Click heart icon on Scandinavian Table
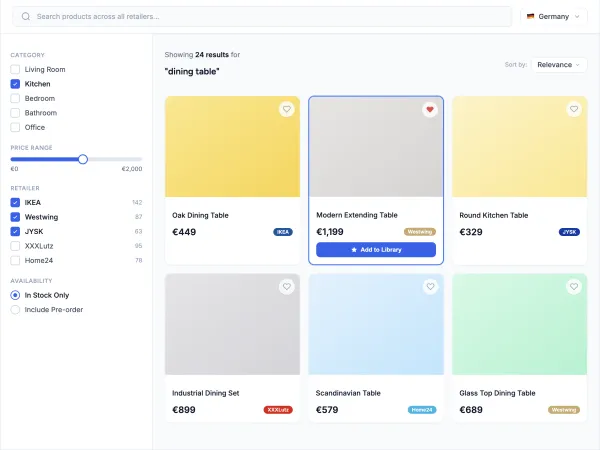The height and width of the screenshot is (450, 600). pos(430,287)
